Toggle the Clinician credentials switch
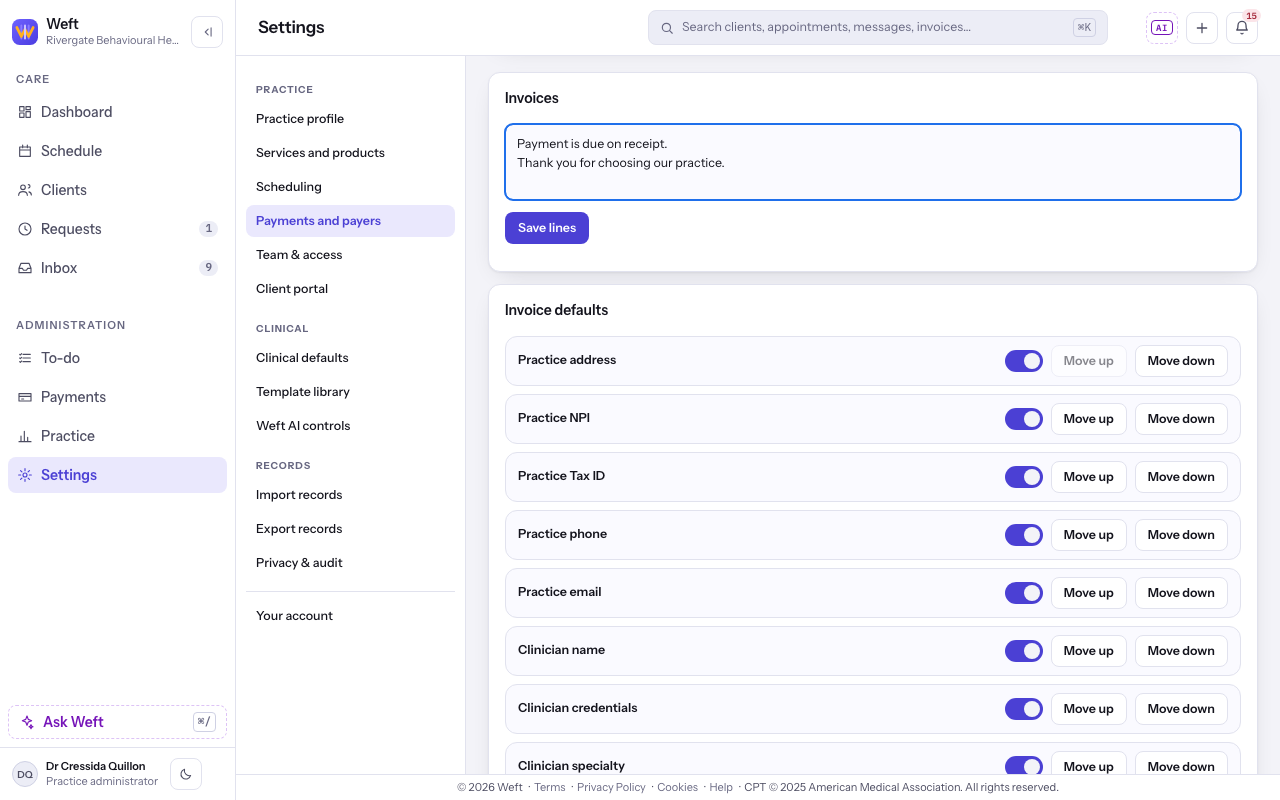 (x=1024, y=709)
